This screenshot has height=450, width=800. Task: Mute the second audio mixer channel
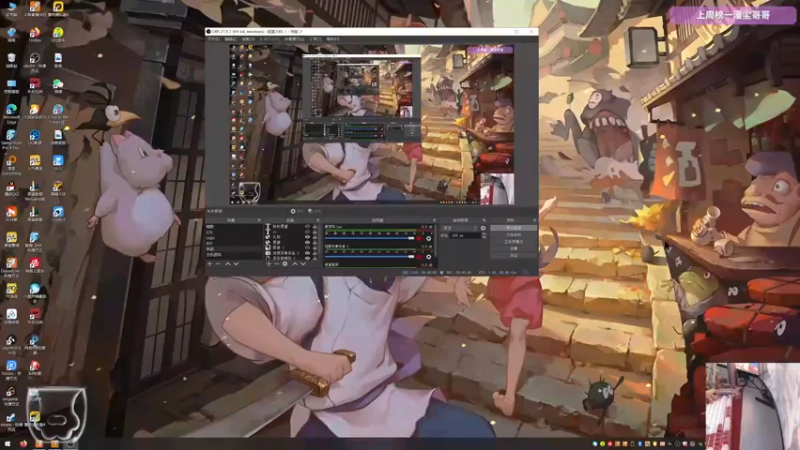[x=419, y=257]
